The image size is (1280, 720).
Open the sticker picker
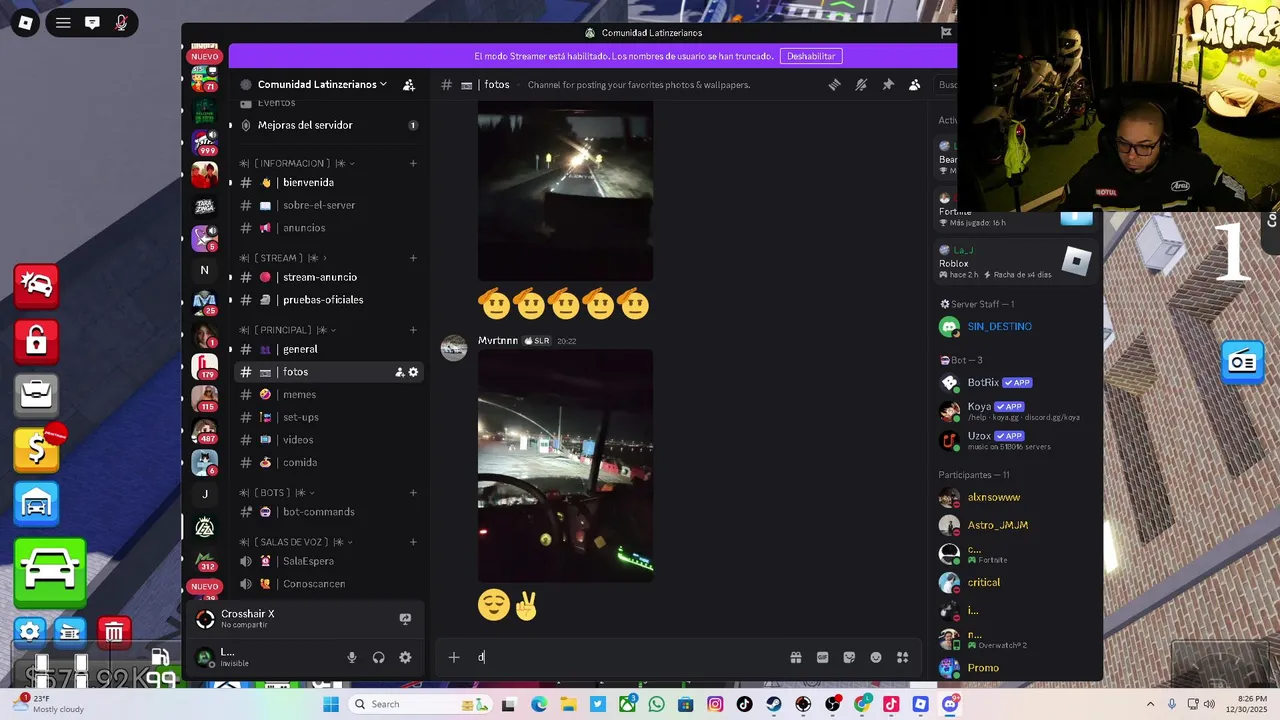tap(849, 657)
